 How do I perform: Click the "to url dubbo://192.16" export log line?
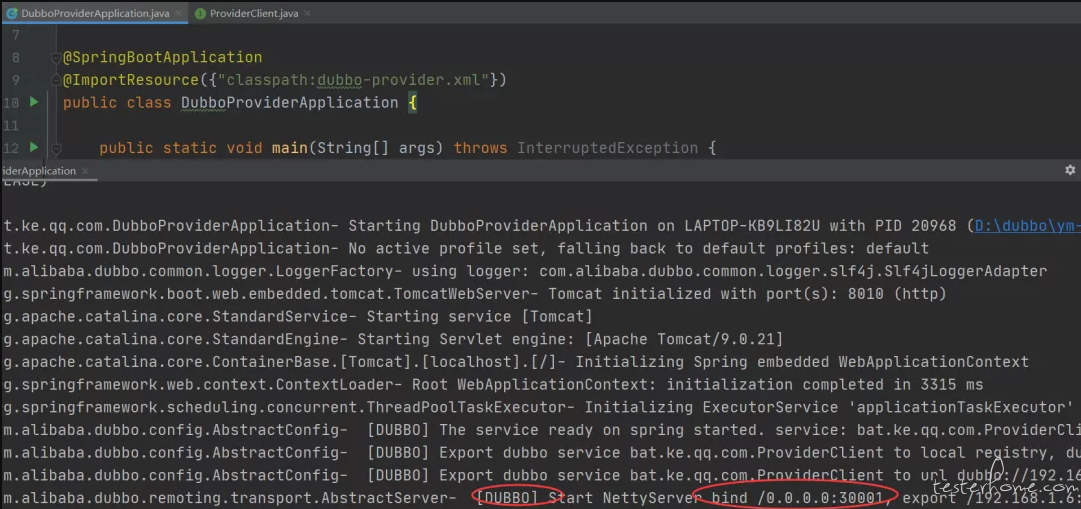[542, 476]
